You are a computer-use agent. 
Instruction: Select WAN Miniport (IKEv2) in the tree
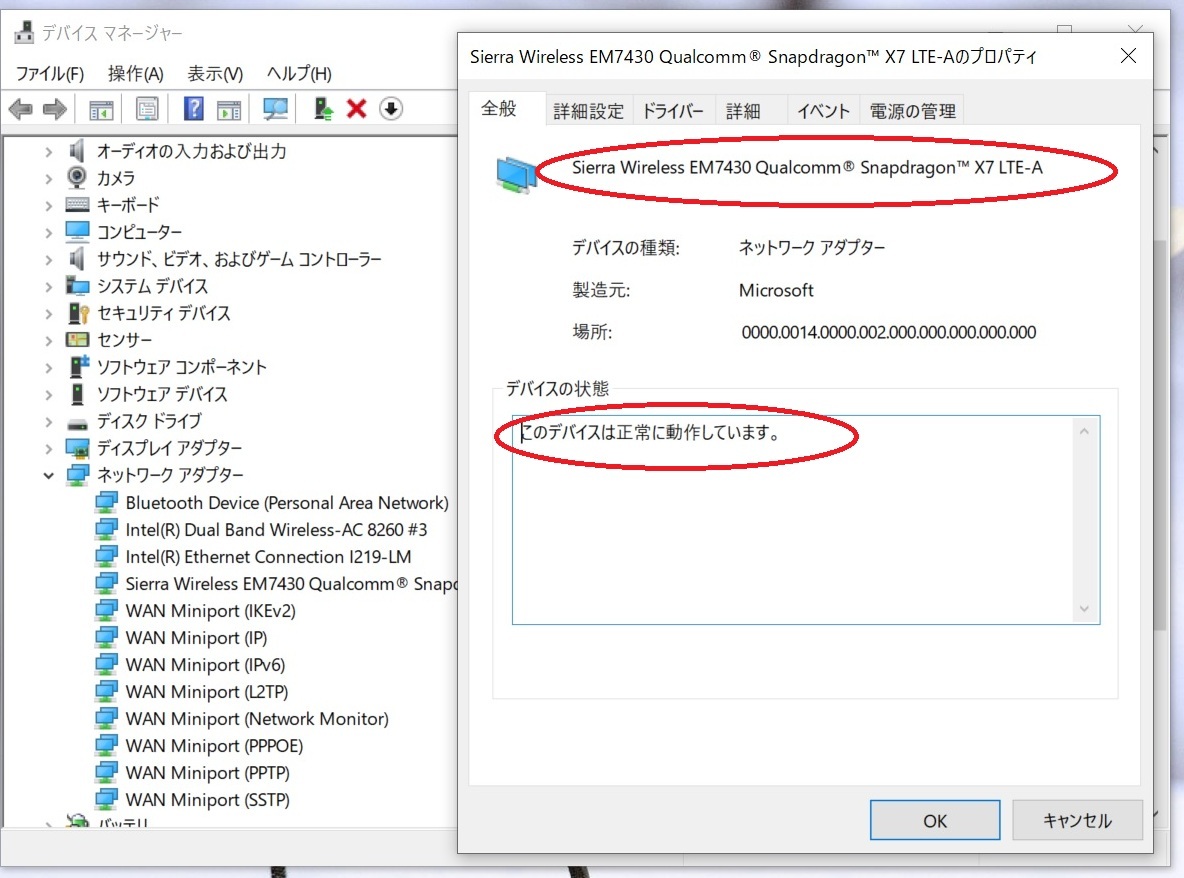(210, 611)
